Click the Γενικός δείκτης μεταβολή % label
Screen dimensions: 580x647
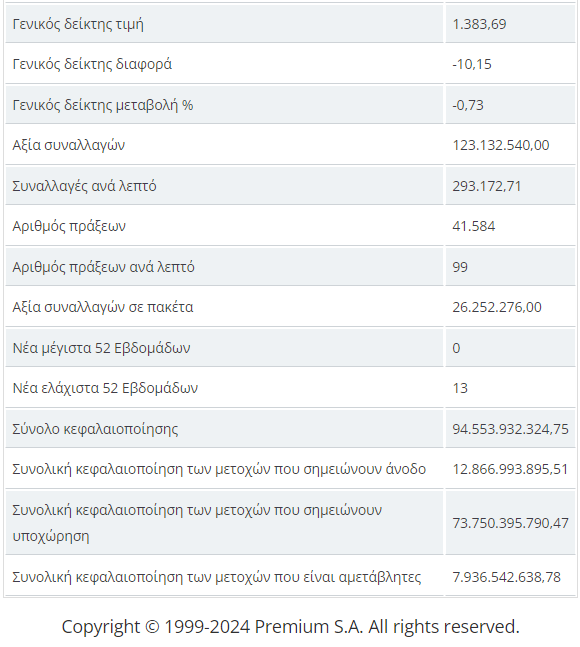pyautogui.click(x=103, y=105)
